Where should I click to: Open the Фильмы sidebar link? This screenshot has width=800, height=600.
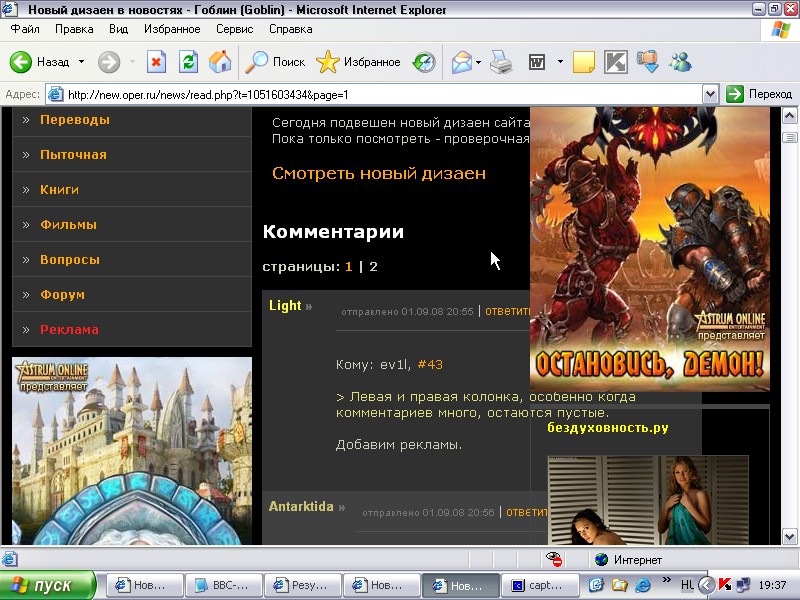(68, 224)
